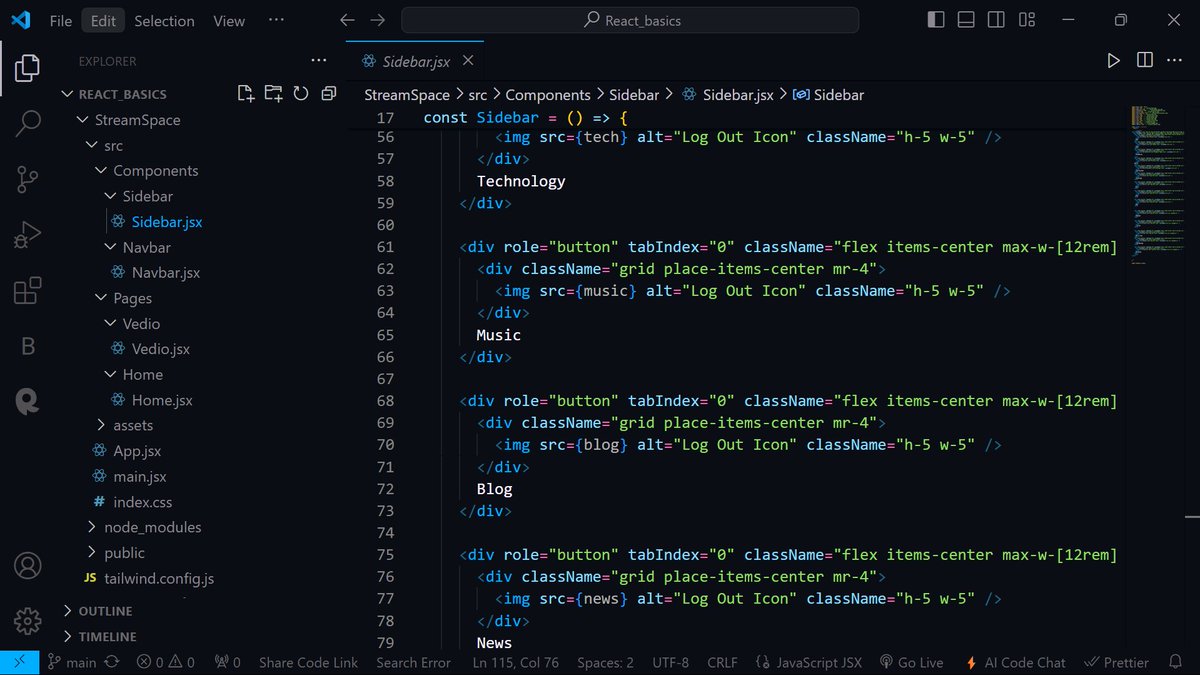
Task: Synchronize changes icon in status bar
Action: coord(112,662)
